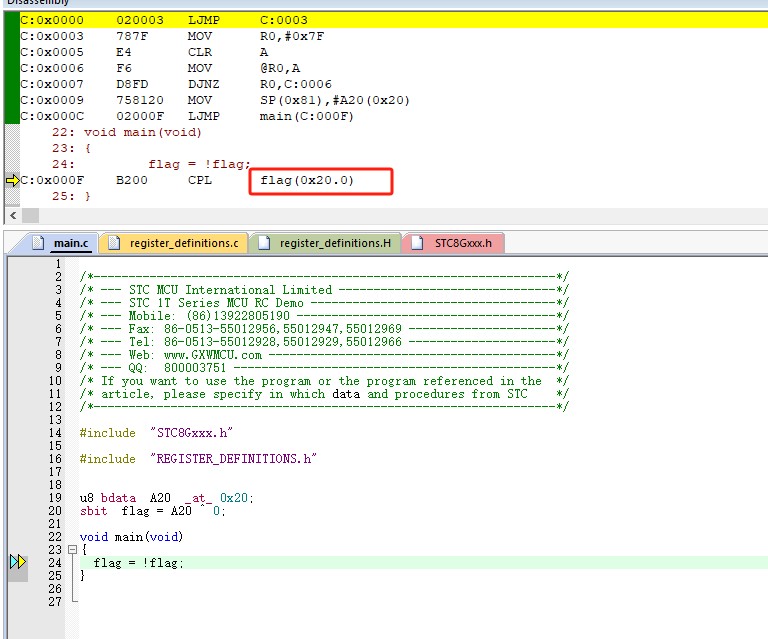Viewport: 768px width, 639px height.
Task: Select the C:0x0003 MOV R0,#0x7F line
Action: coord(171,36)
